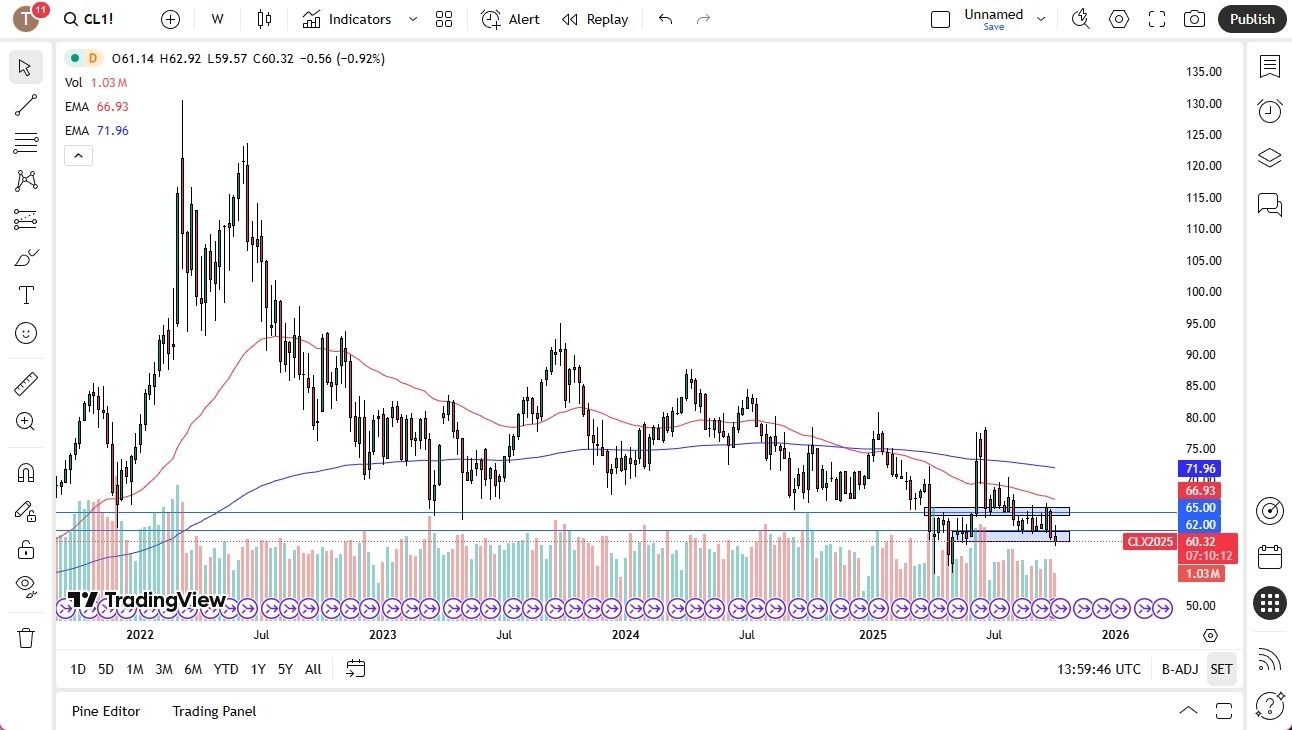Open the Watchlist panel
This screenshot has height=730, width=1292.
pyautogui.click(x=1269, y=67)
